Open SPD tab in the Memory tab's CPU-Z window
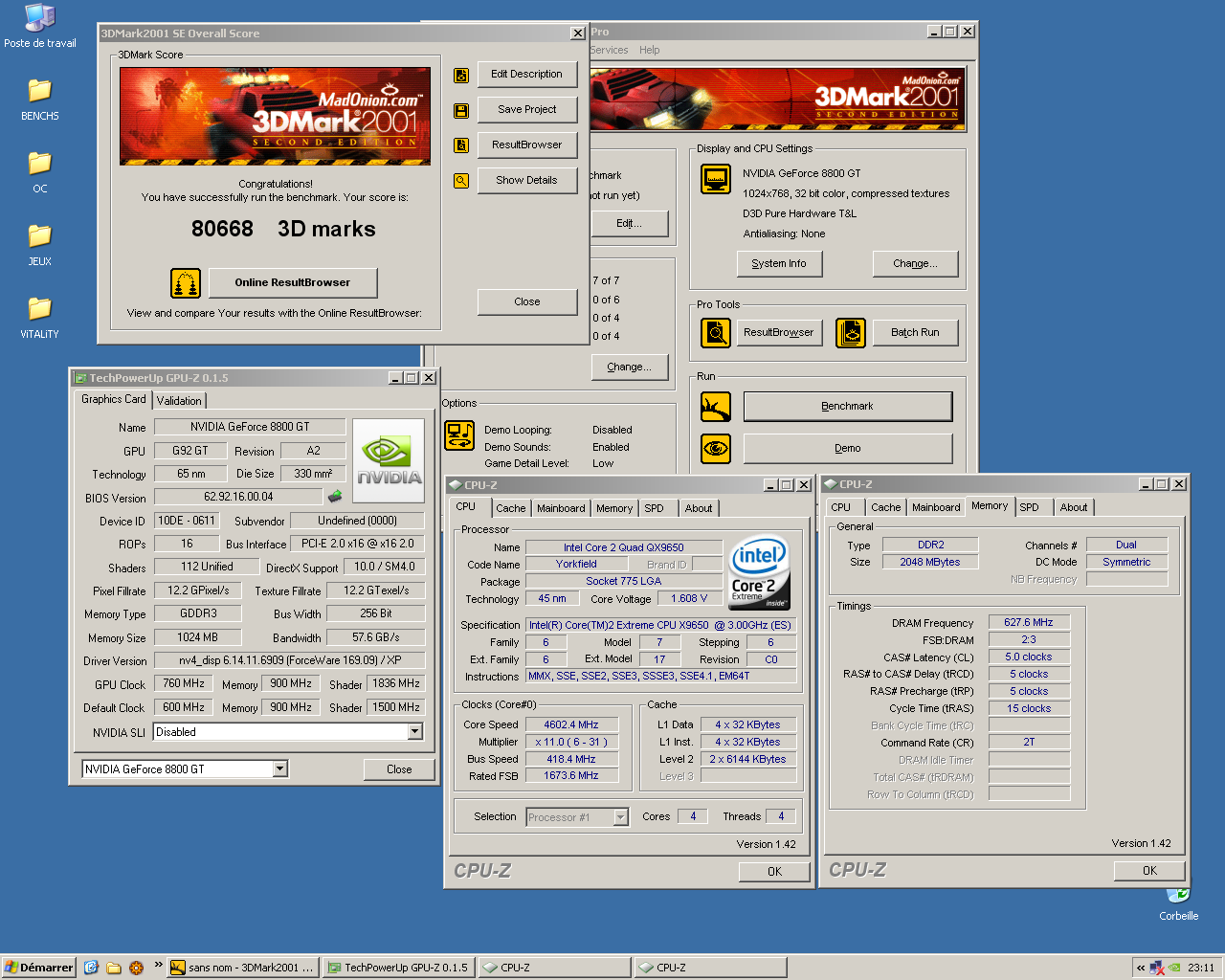Viewport: 1225px width, 980px height. click(1029, 507)
